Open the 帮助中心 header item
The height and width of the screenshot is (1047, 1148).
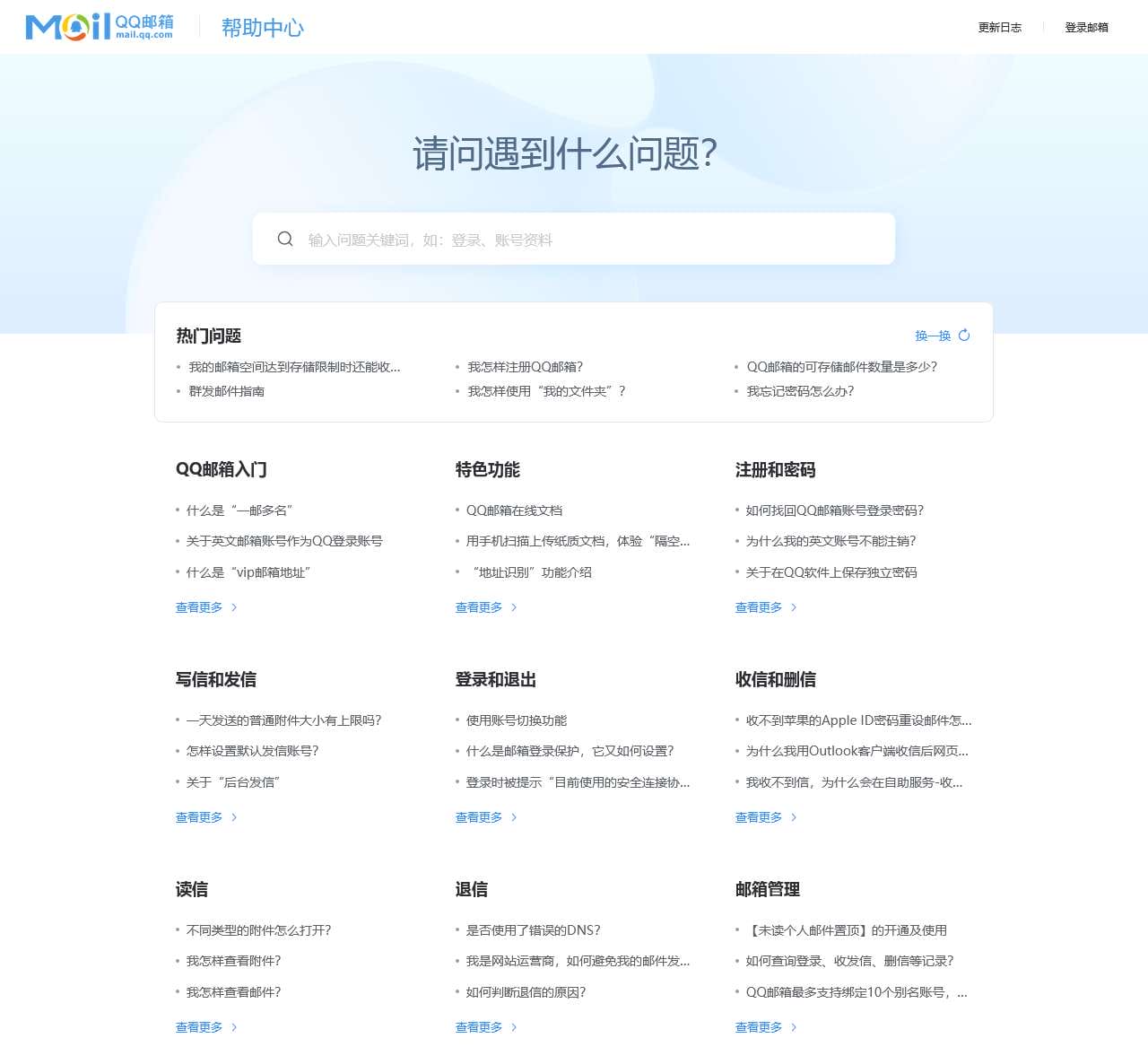pyautogui.click(x=263, y=28)
